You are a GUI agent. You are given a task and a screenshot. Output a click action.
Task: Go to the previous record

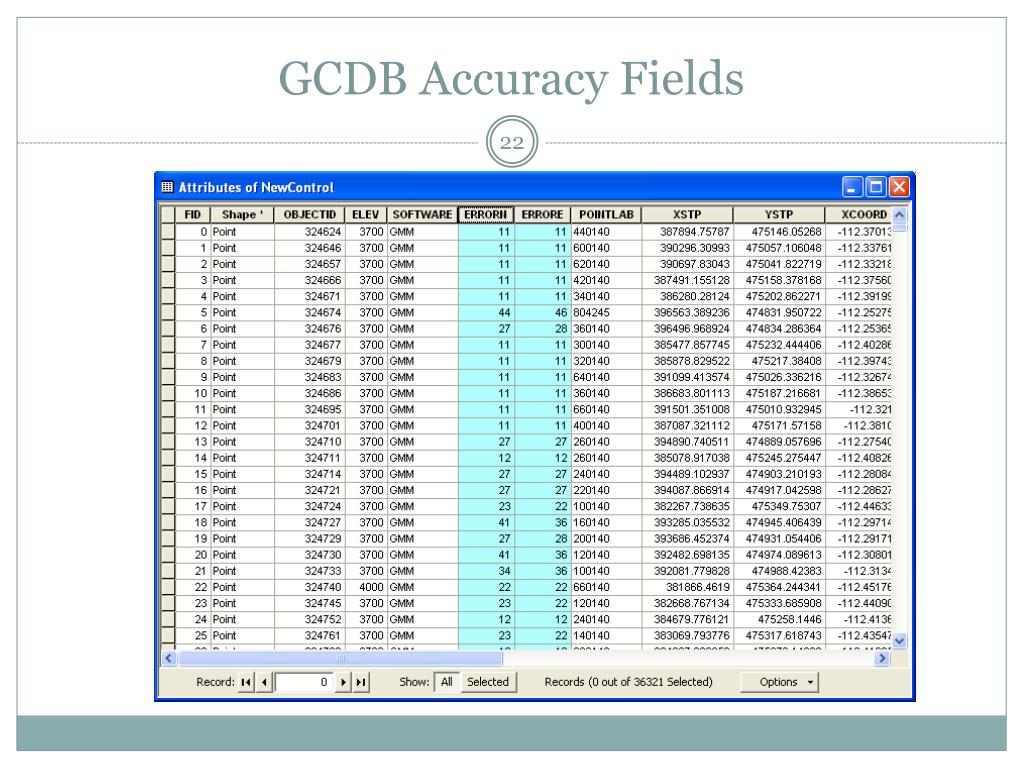264,682
